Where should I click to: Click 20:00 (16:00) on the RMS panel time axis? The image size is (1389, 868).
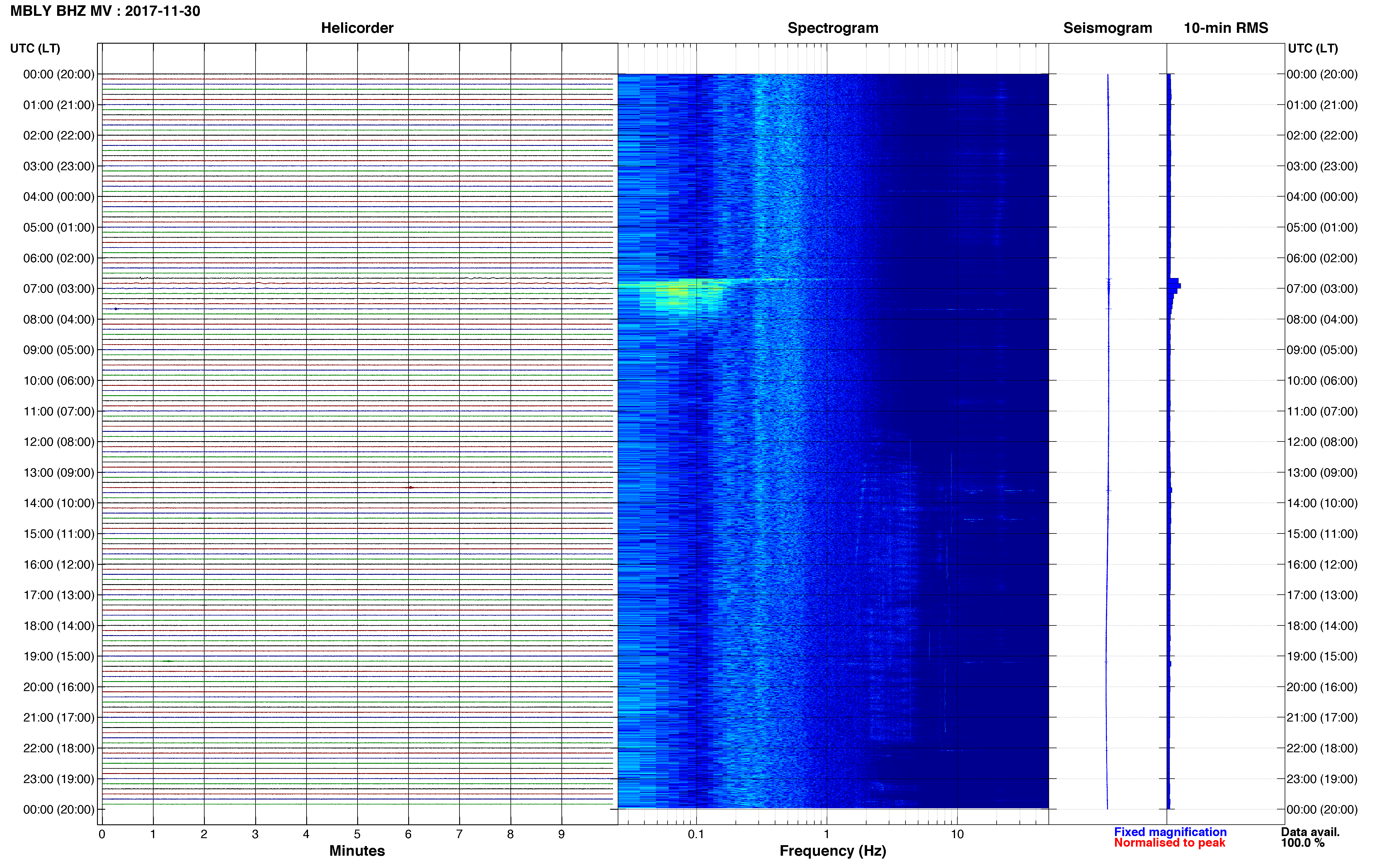point(1322,687)
